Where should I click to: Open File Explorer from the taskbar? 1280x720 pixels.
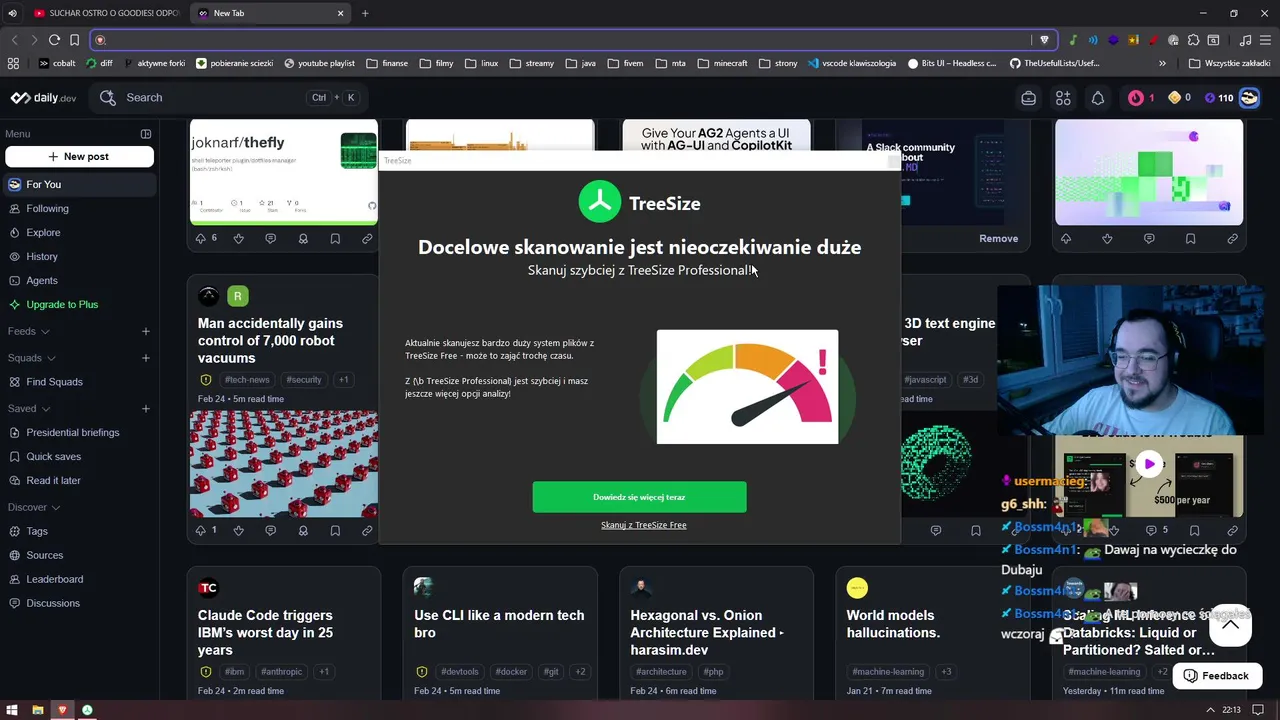37,710
